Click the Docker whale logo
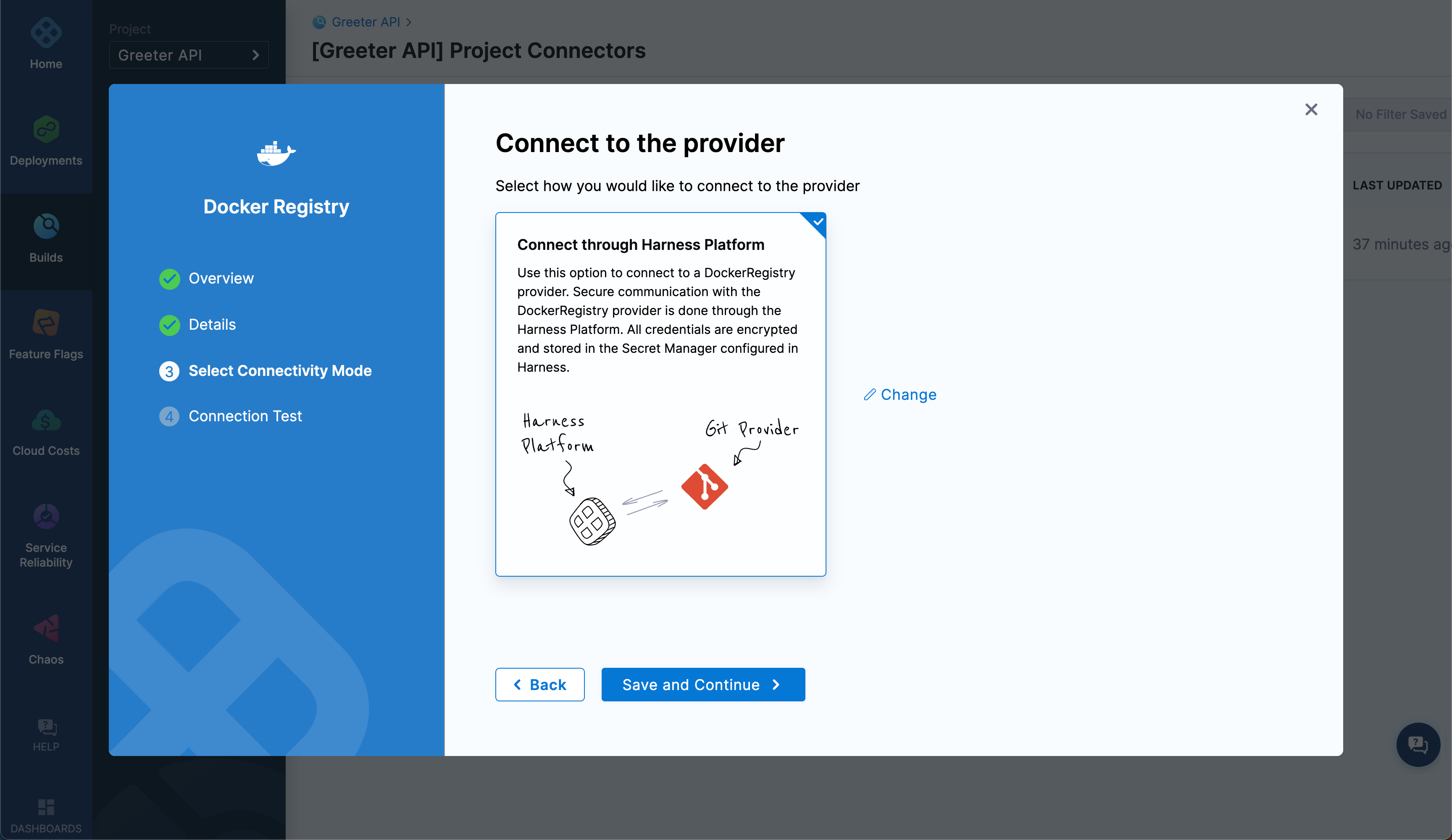Image resolution: width=1452 pixels, height=840 pixels. [x=276, y=153]
